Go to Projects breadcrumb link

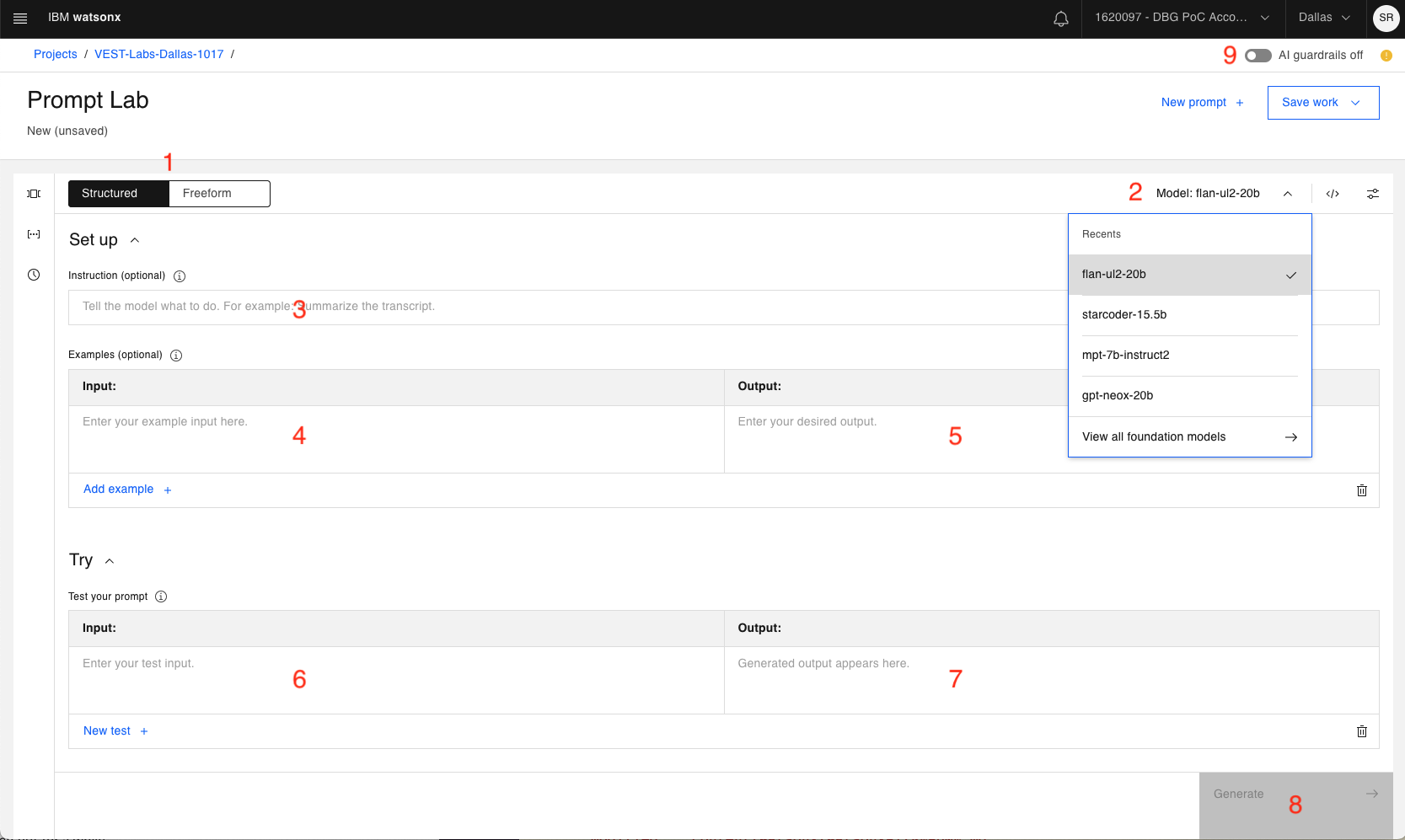(56, 54)
